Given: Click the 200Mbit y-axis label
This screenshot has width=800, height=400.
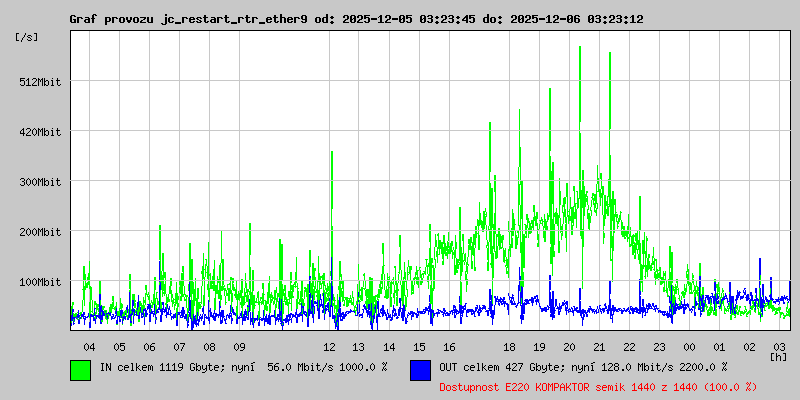Looking at the screenshot, I should 41,232.
